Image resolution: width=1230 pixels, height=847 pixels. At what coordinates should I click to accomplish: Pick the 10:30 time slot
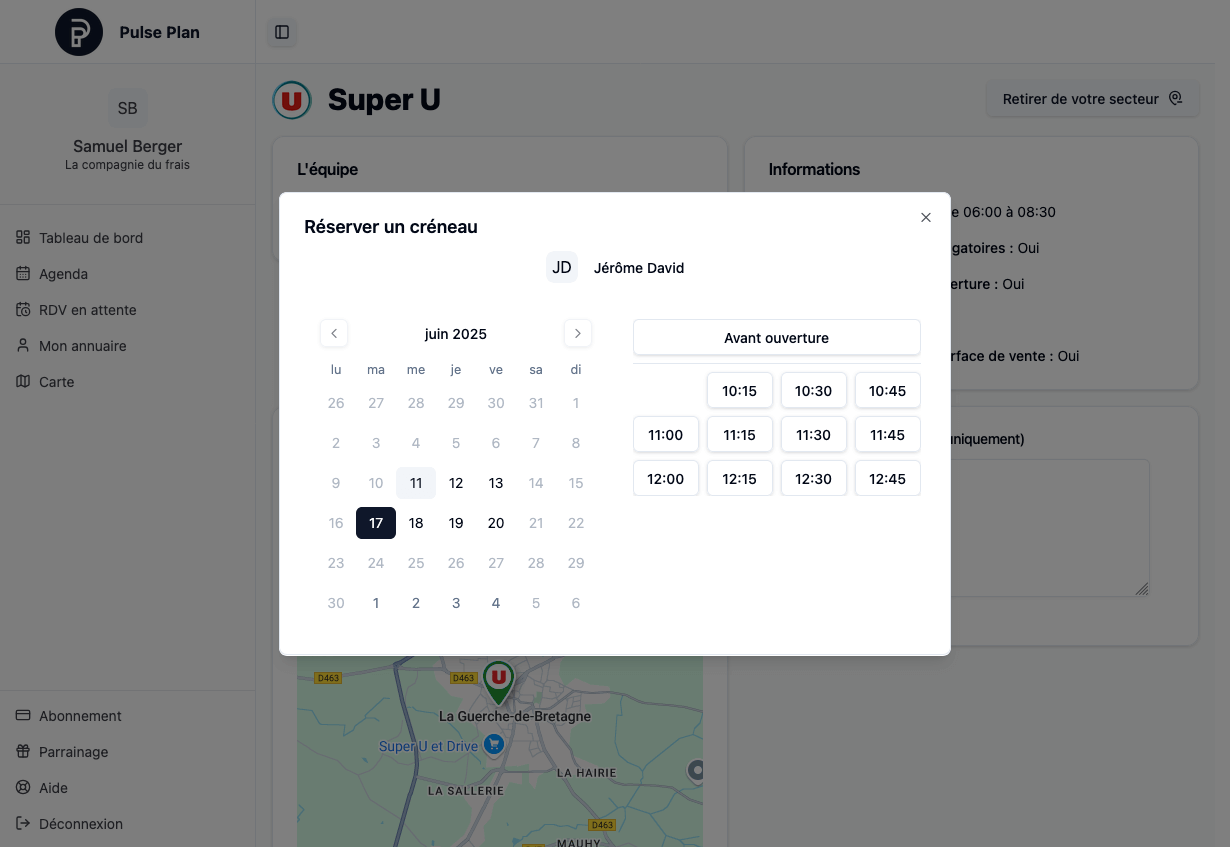pyautogui.click(x=814, y=391)
